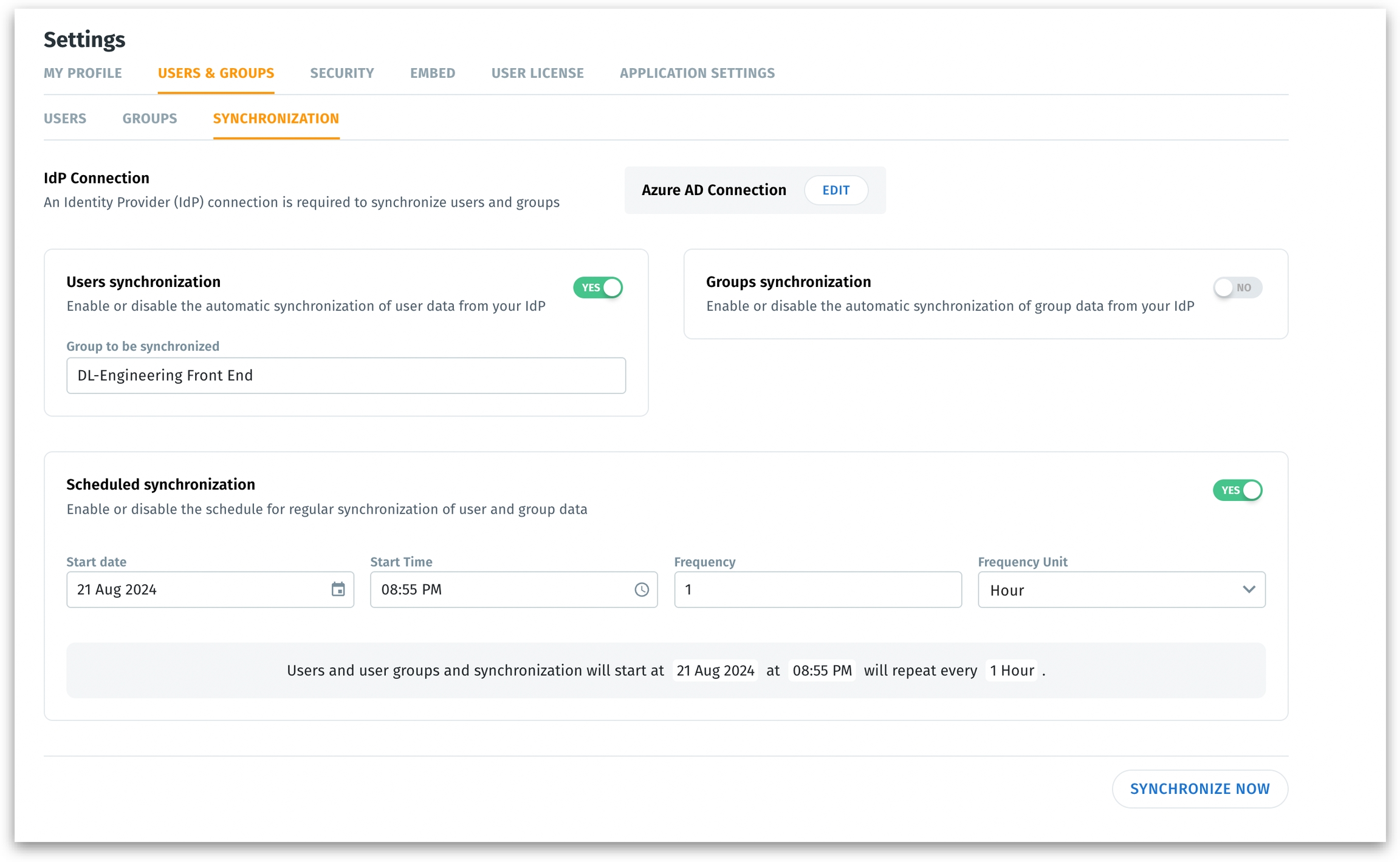The width and height of the screenshot is (1400, 862).
Task: Click the chevron arrow beside Hour
Action: pyautogui.click(x=1249, y=589)
